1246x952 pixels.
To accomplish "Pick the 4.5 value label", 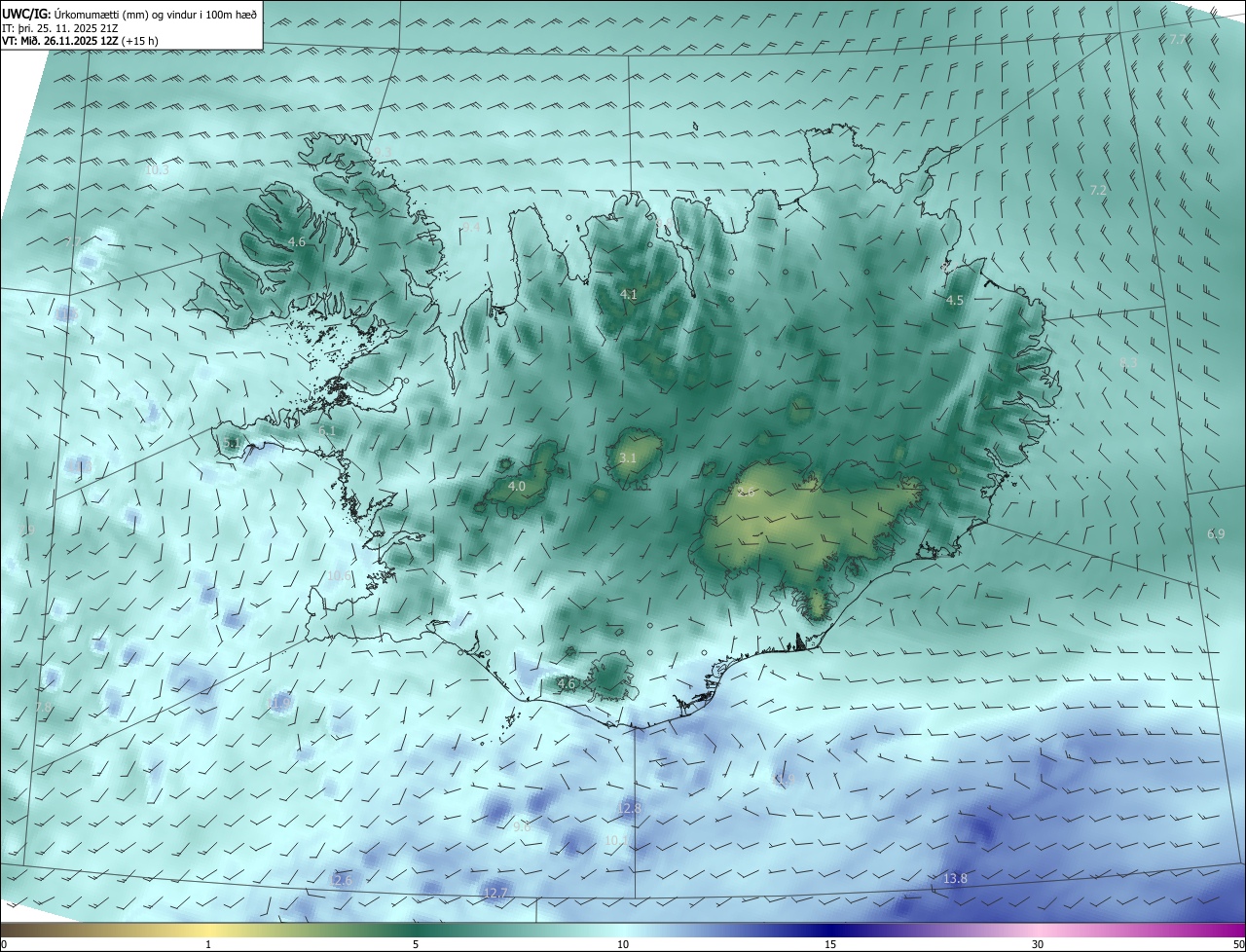I will [954, 301].
